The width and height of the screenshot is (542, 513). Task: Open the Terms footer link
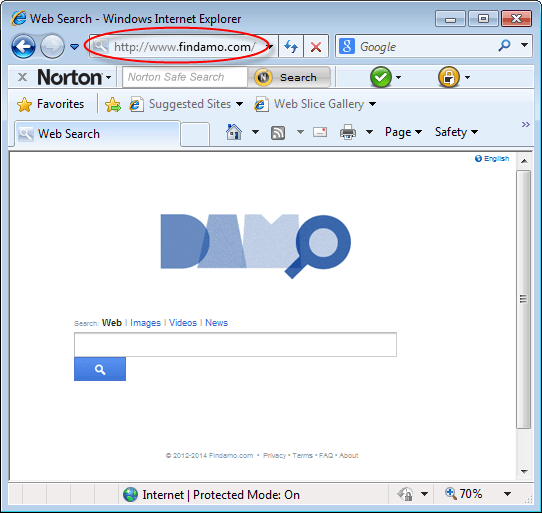(x=302, y=456)
